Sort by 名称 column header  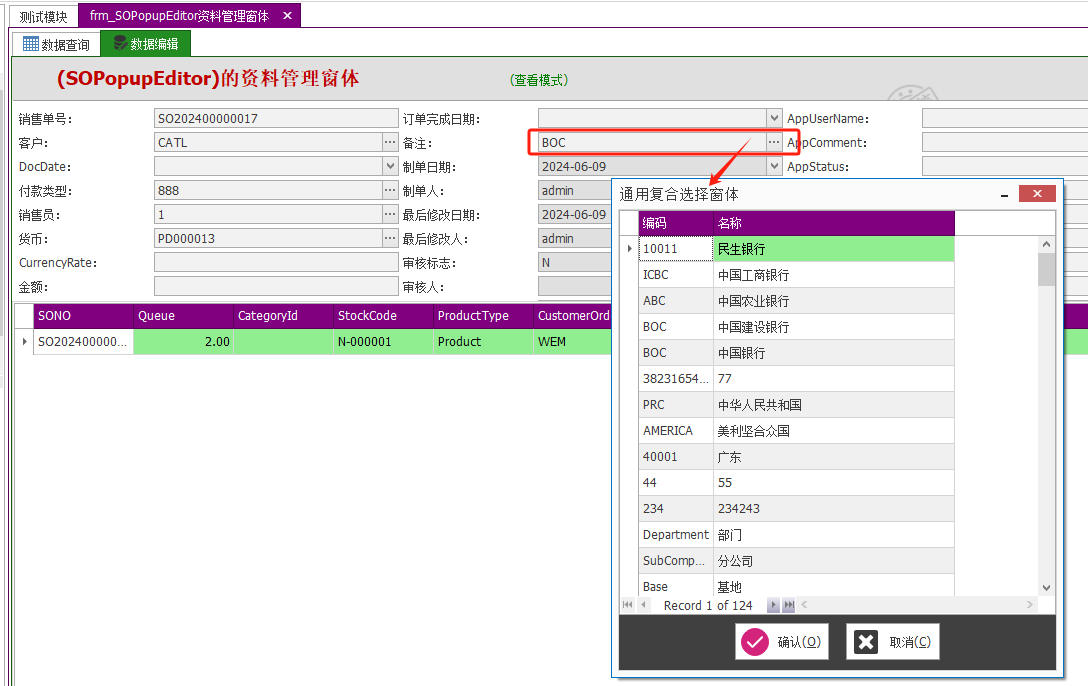tap(834, 223)
